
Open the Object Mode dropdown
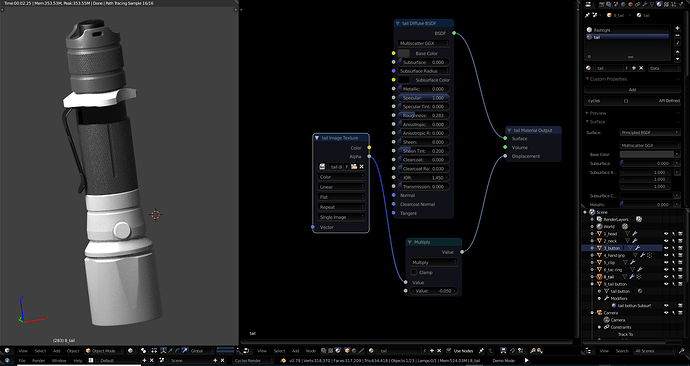(x=104, y=351)
